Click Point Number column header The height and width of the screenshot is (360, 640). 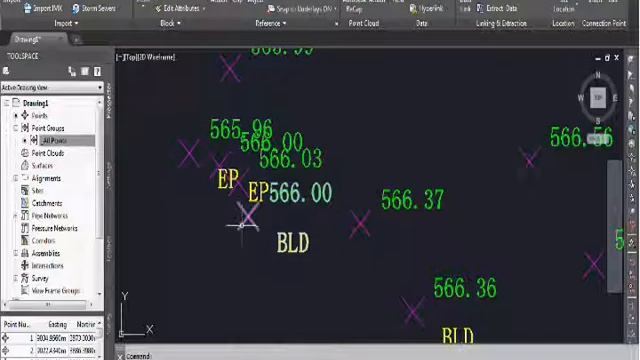16,324
